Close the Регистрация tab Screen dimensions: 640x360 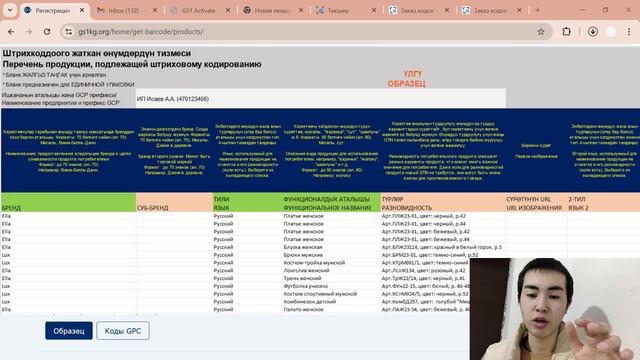point(82,10)
